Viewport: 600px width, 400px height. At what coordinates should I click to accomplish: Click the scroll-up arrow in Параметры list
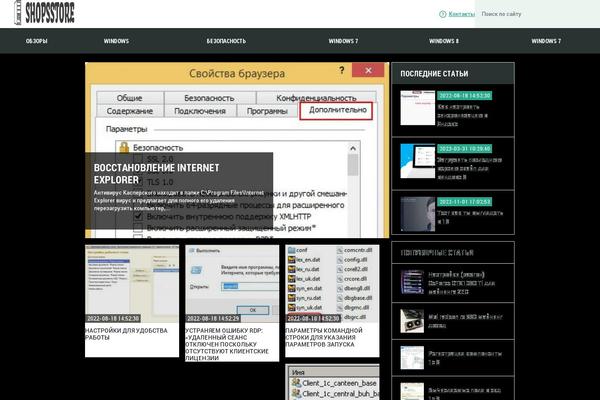click(x=353, y=148)
